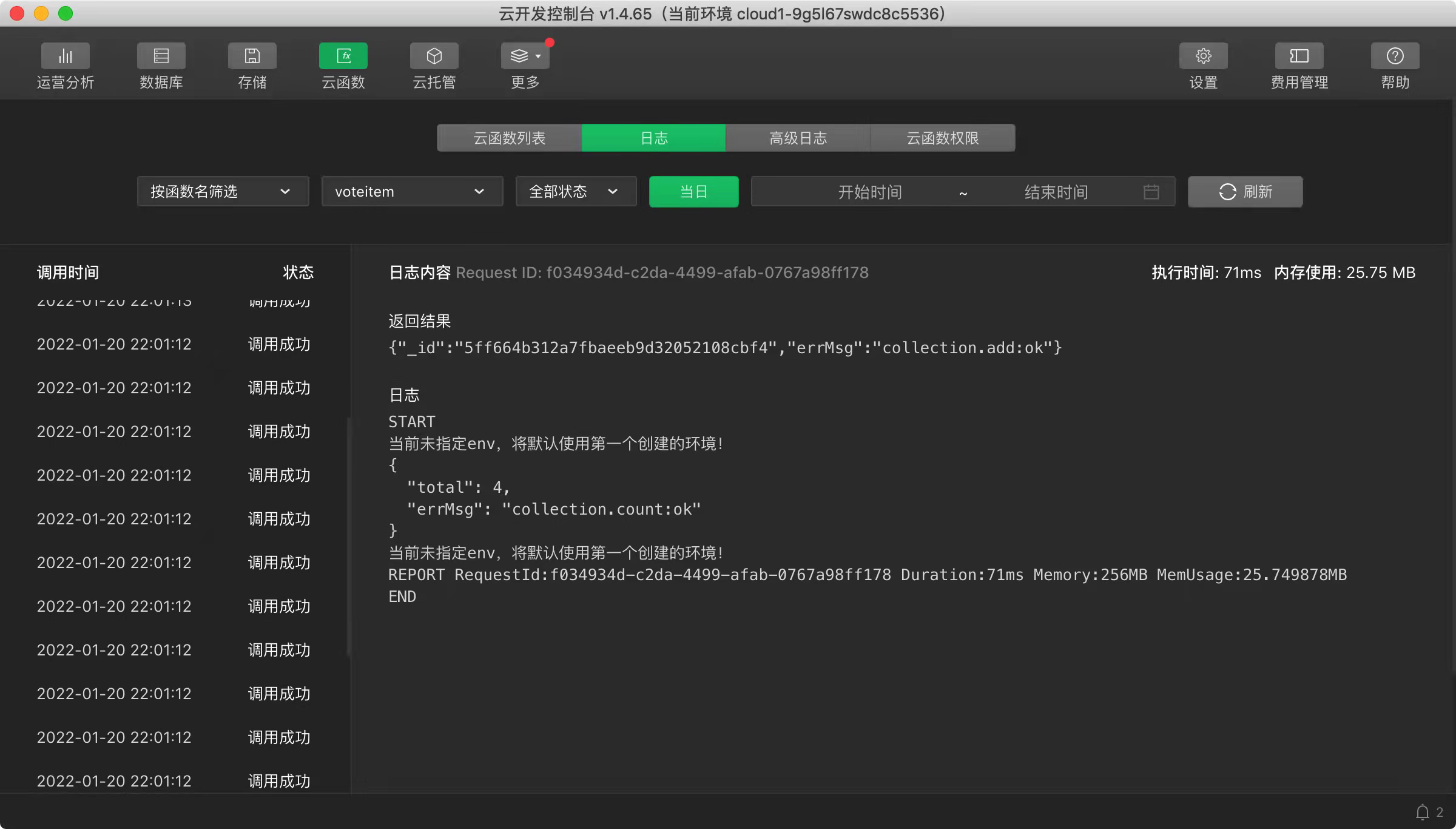Expand the voteitem function dropdown
The height and width of the screenshot is (829, 1456).
(412, 192)
